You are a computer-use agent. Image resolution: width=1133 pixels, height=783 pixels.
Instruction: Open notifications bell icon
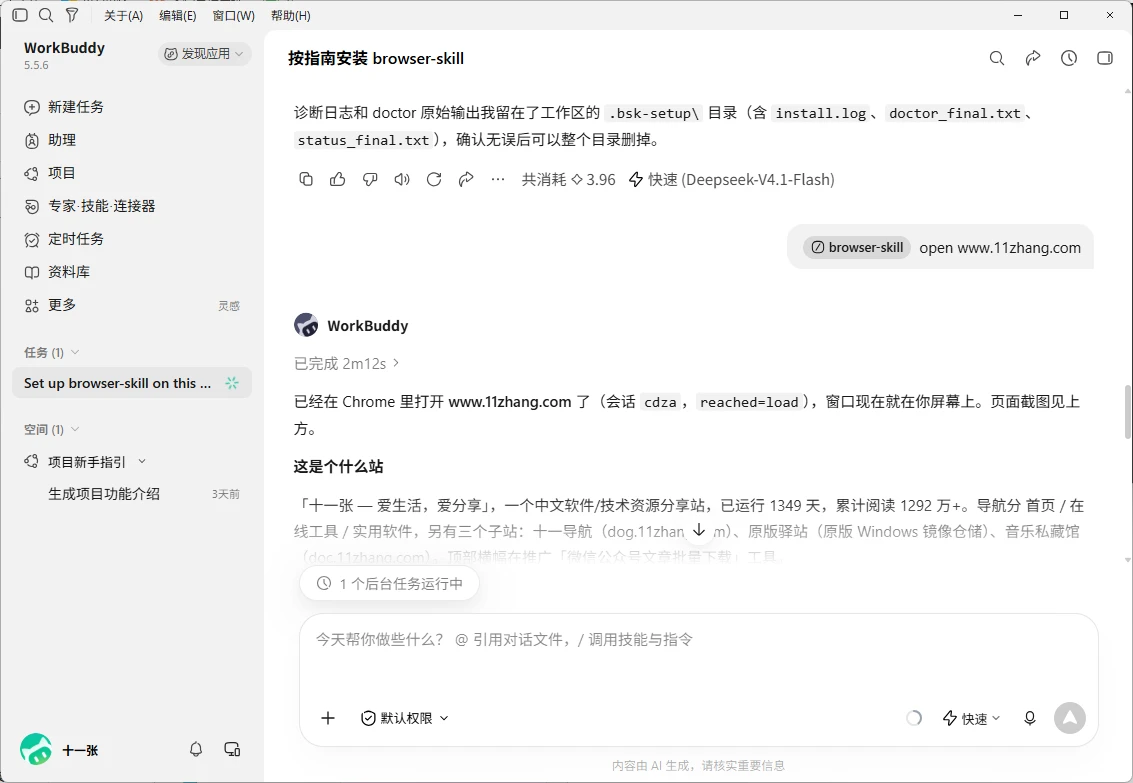point(196,750)
